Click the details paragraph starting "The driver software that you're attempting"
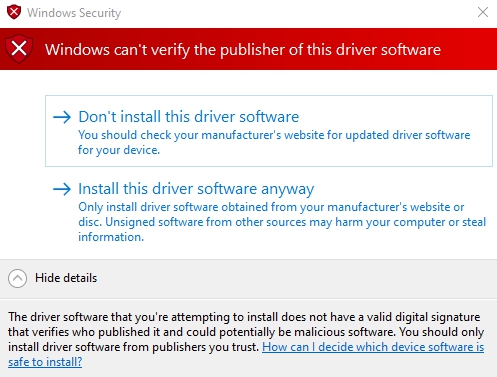 (x=246, y=339)
